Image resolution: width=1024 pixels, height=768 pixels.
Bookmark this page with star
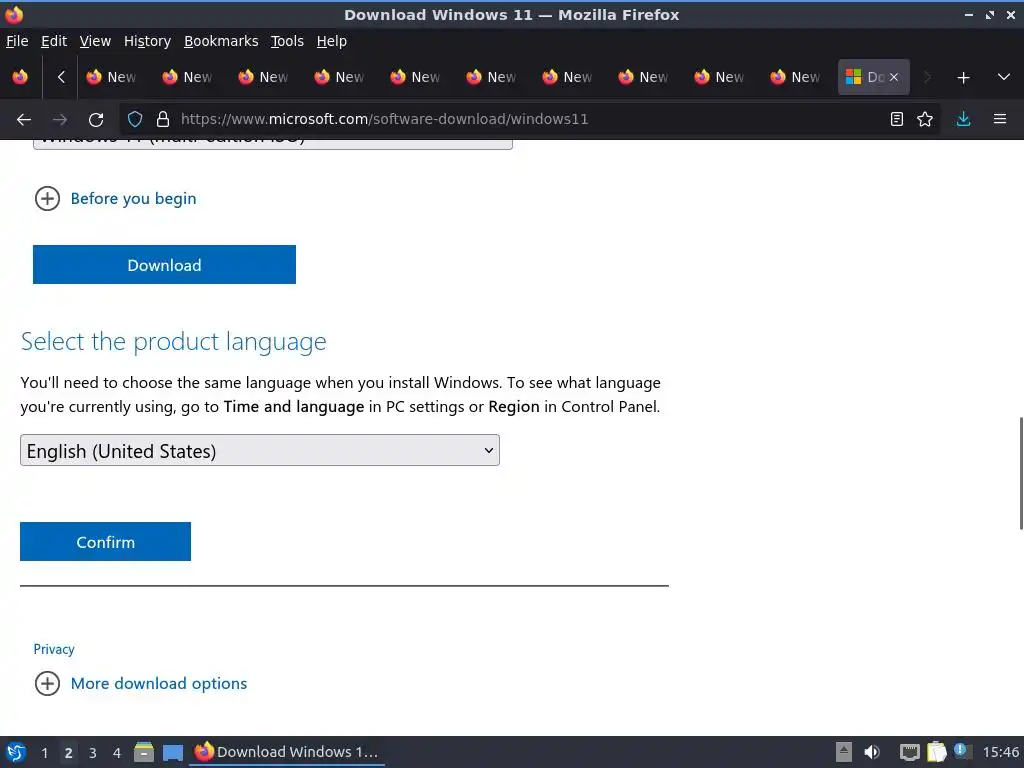point(925,119)
